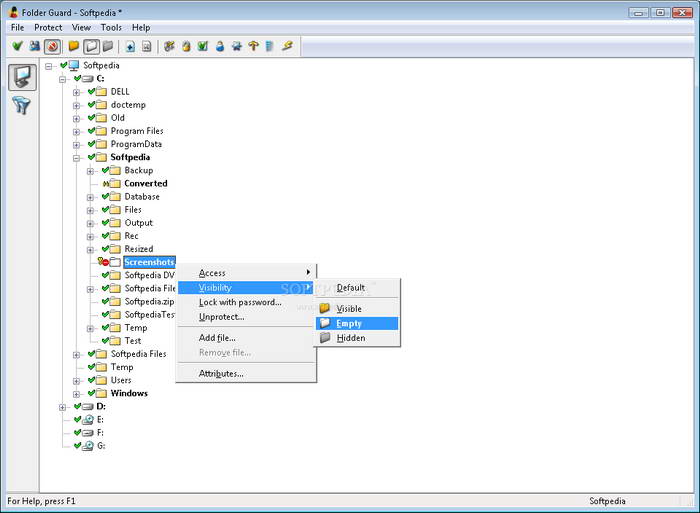Choose Unprotect... in the context menu

(246, 317)
